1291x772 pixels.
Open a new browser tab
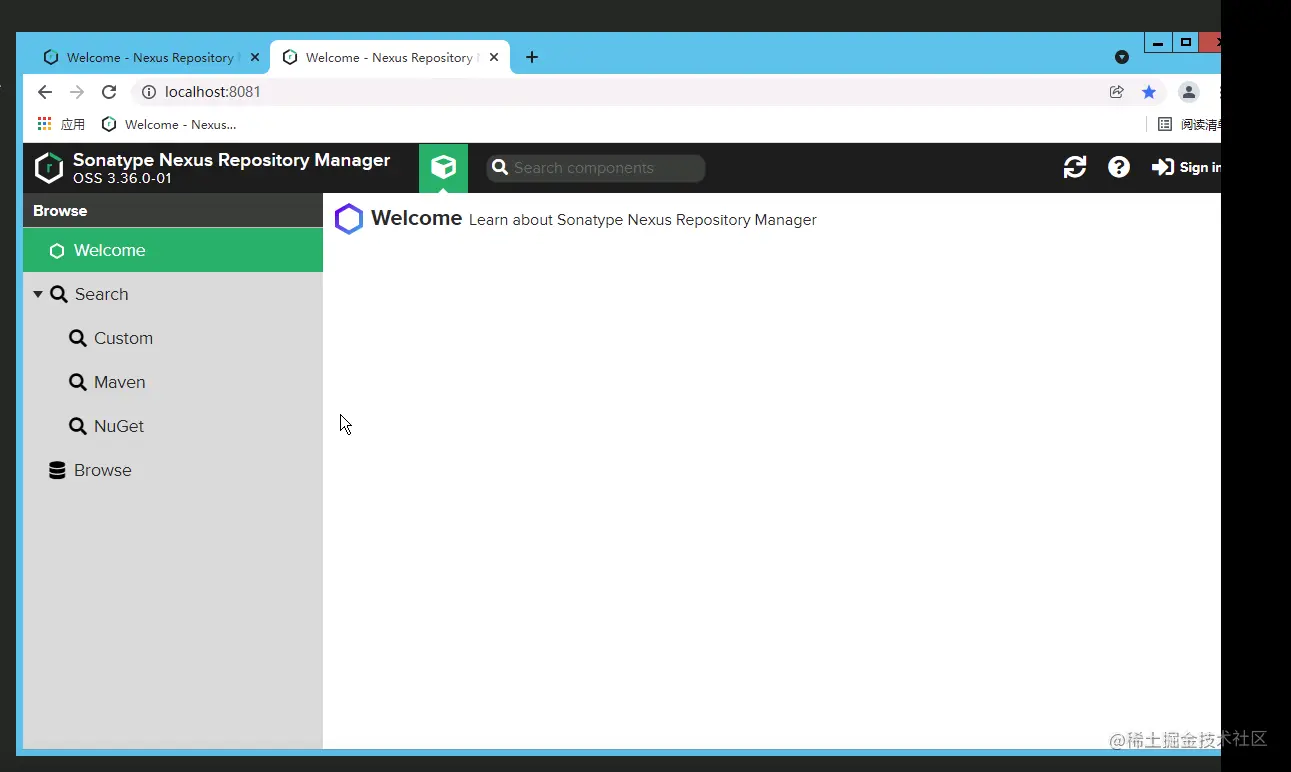pos(532,58)
